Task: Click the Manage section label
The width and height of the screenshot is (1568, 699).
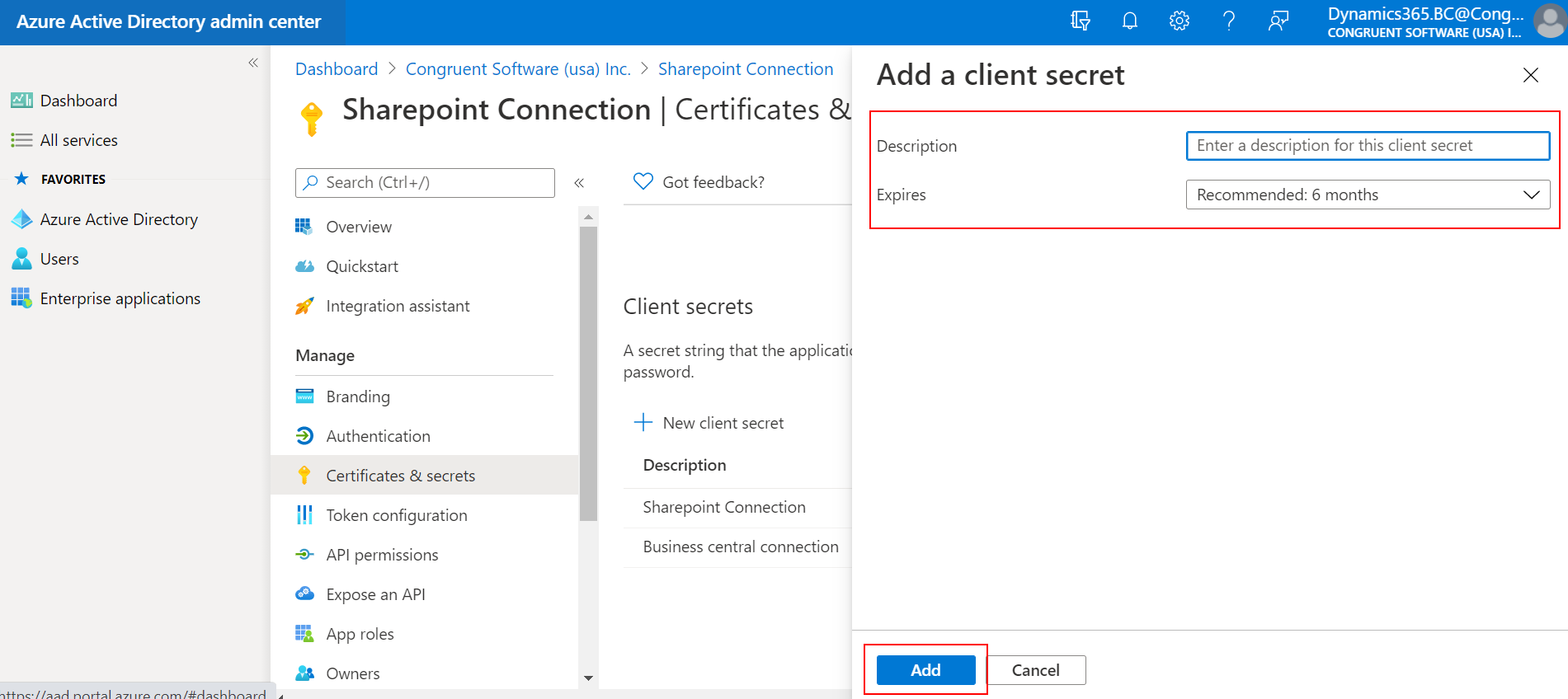Action: (325, 355)
